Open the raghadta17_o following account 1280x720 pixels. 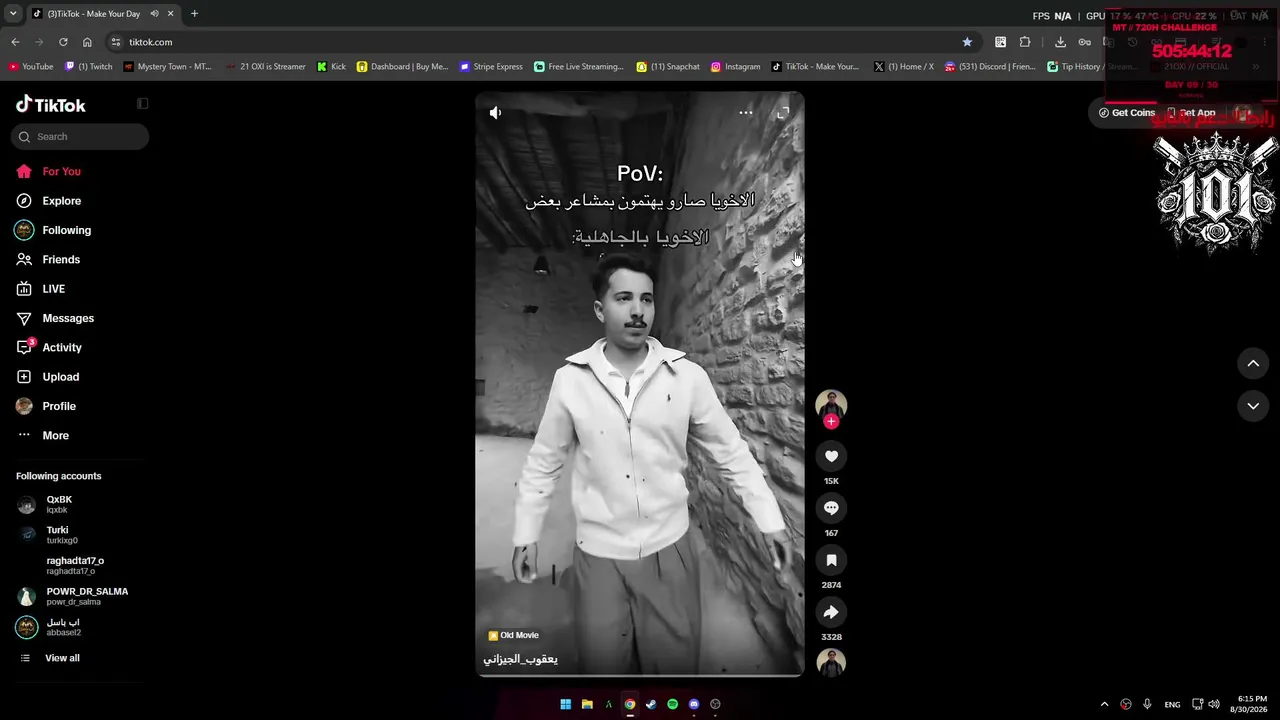pyautogui.click(x=60, y=566)
